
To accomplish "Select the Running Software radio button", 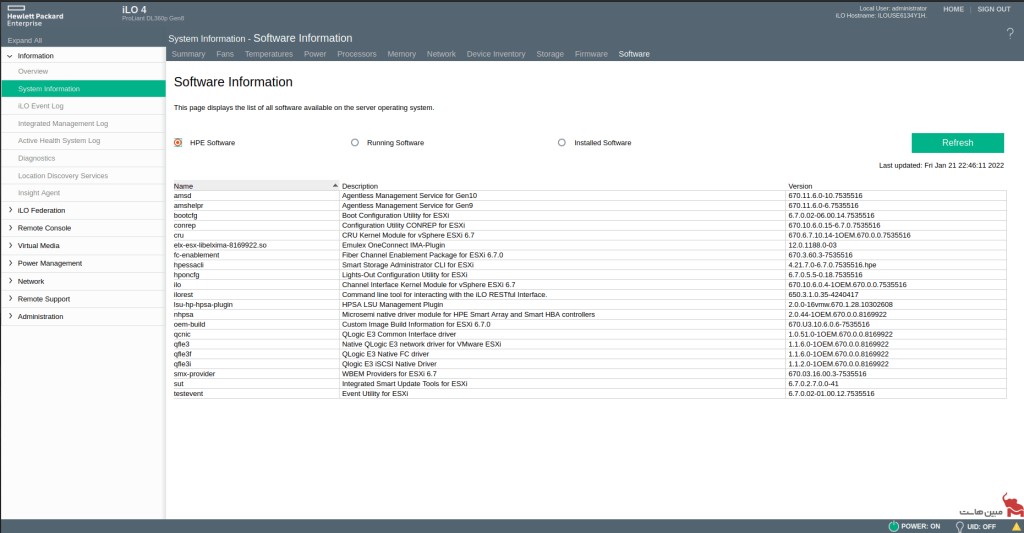I will pos(355,142).
